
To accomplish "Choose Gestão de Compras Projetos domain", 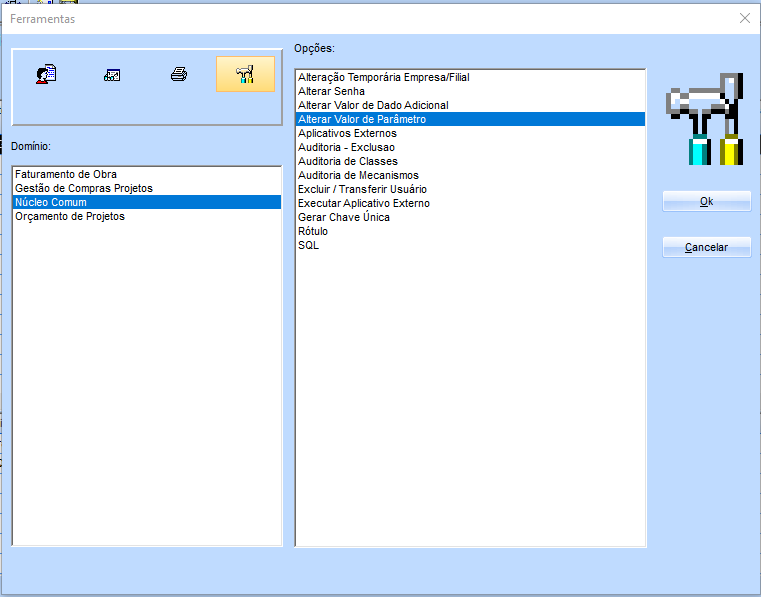I will 84,188.
